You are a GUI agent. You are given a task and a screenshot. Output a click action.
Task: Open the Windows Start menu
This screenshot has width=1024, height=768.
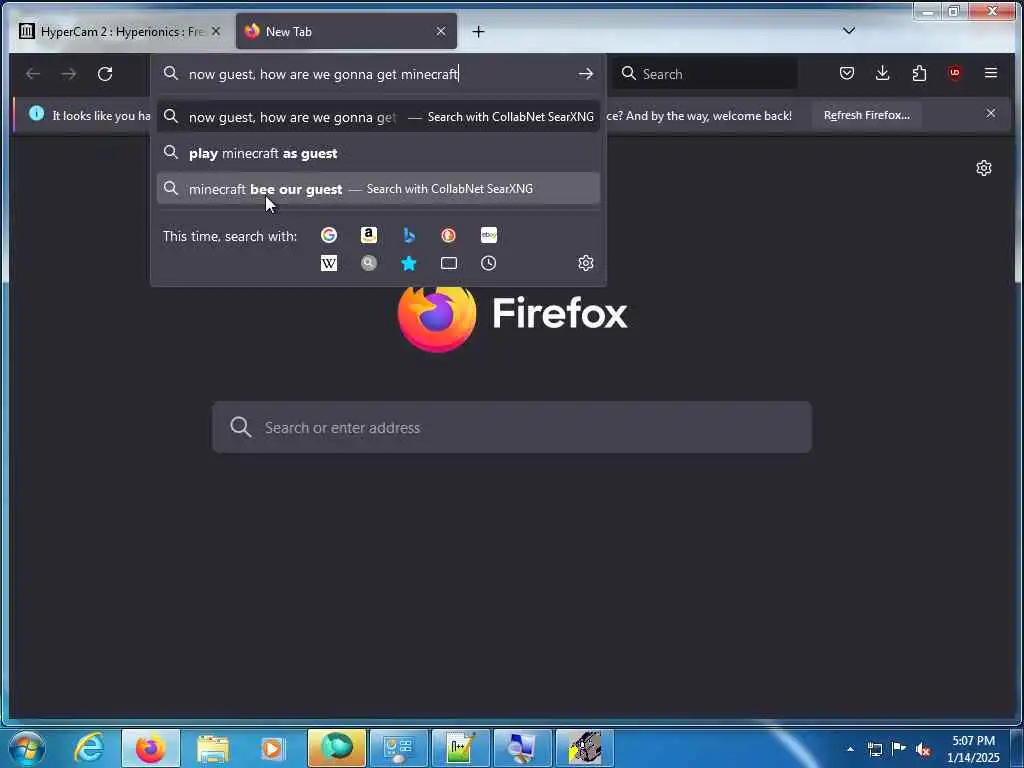[27, 748]
